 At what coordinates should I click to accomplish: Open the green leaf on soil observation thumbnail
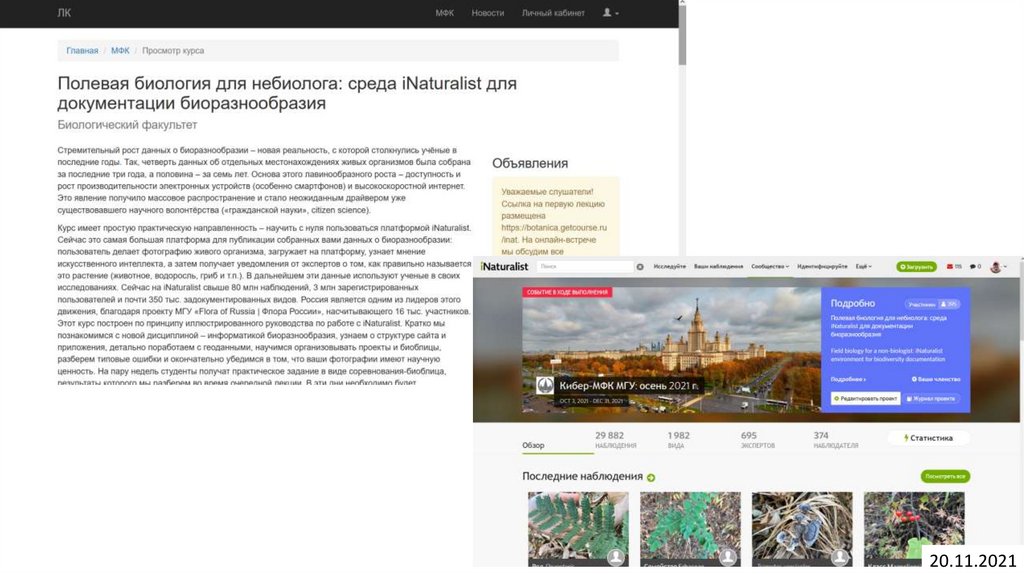pos(690,529)
